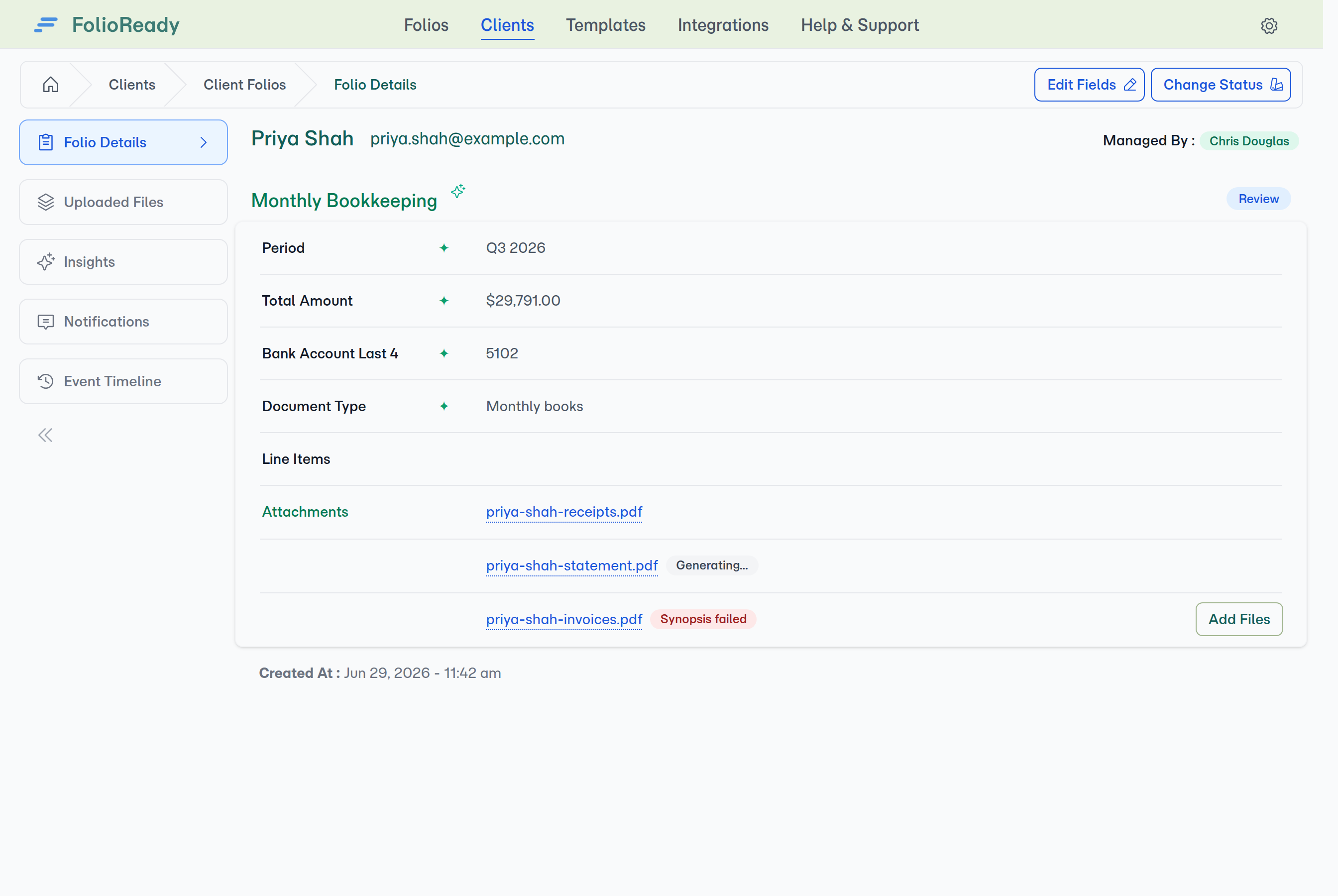Screen dimensions: 1338x896
Task: Open priya-shah-receipts.pdf attachment
Action: (x=564, y=512)
